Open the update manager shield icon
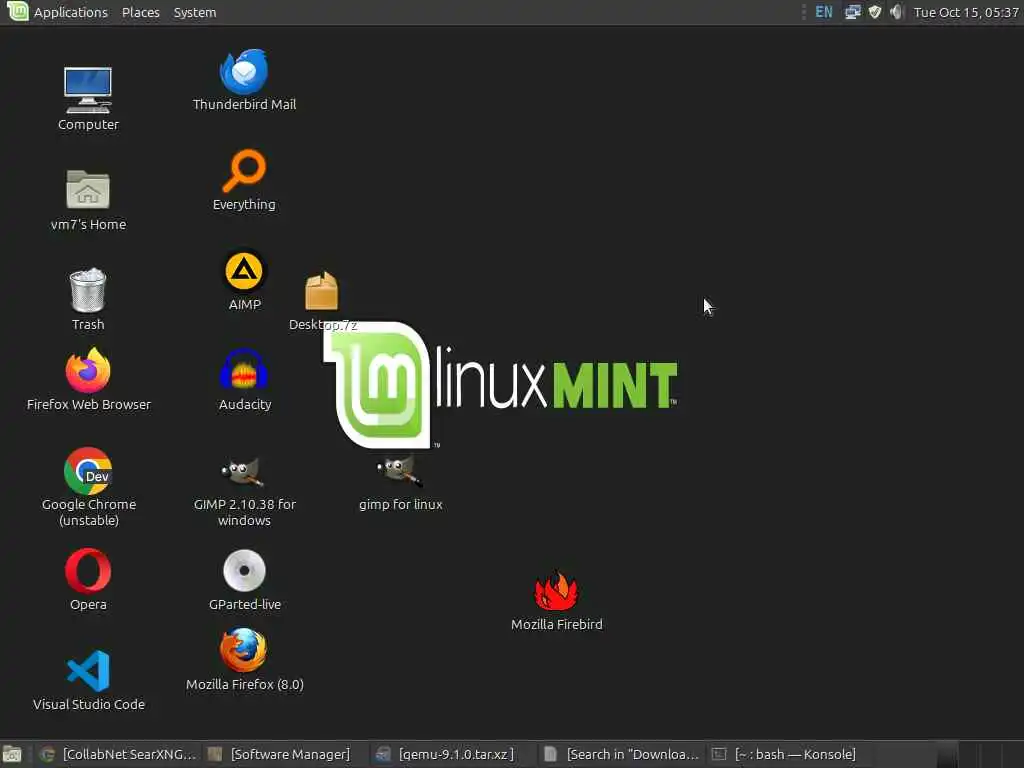1024x768 pixels. 875,12
